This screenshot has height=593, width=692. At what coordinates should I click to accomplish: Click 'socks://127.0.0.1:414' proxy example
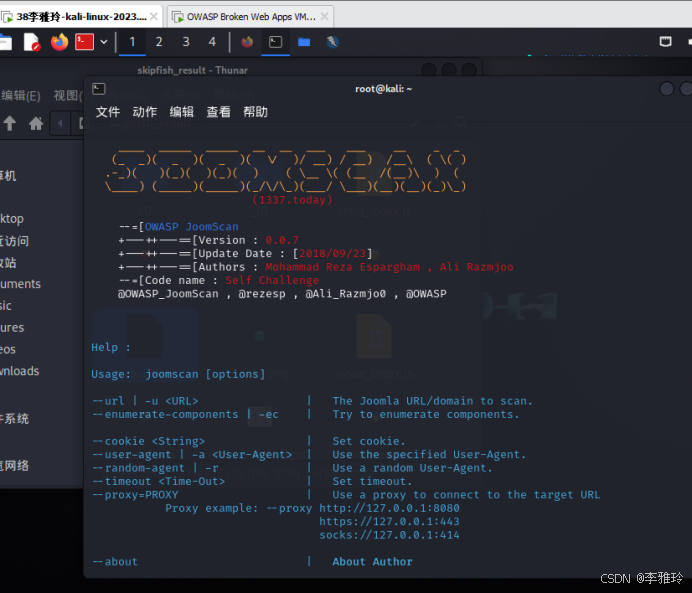[x=389, y=535]
